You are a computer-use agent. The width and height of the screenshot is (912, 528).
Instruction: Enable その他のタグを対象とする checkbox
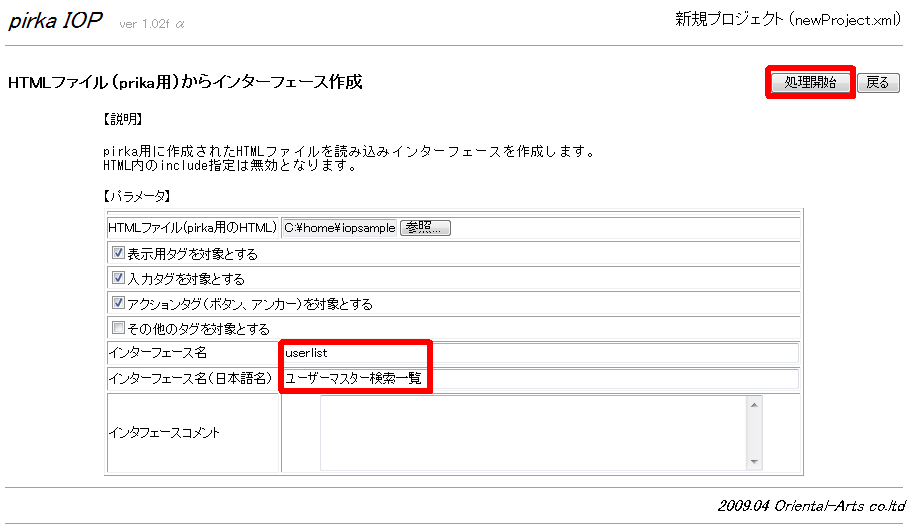coord(118,328)
